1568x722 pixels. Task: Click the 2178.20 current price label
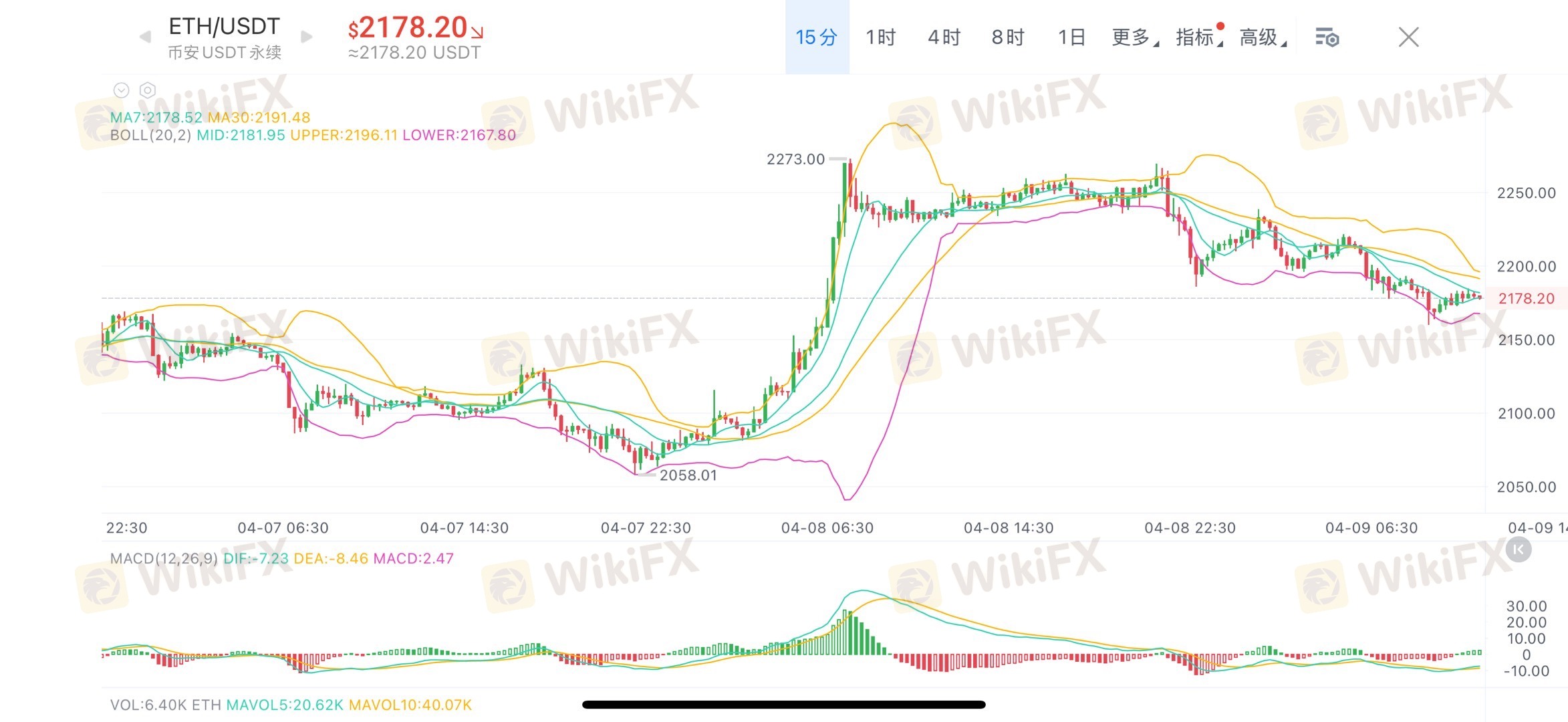pos(1526,298)
